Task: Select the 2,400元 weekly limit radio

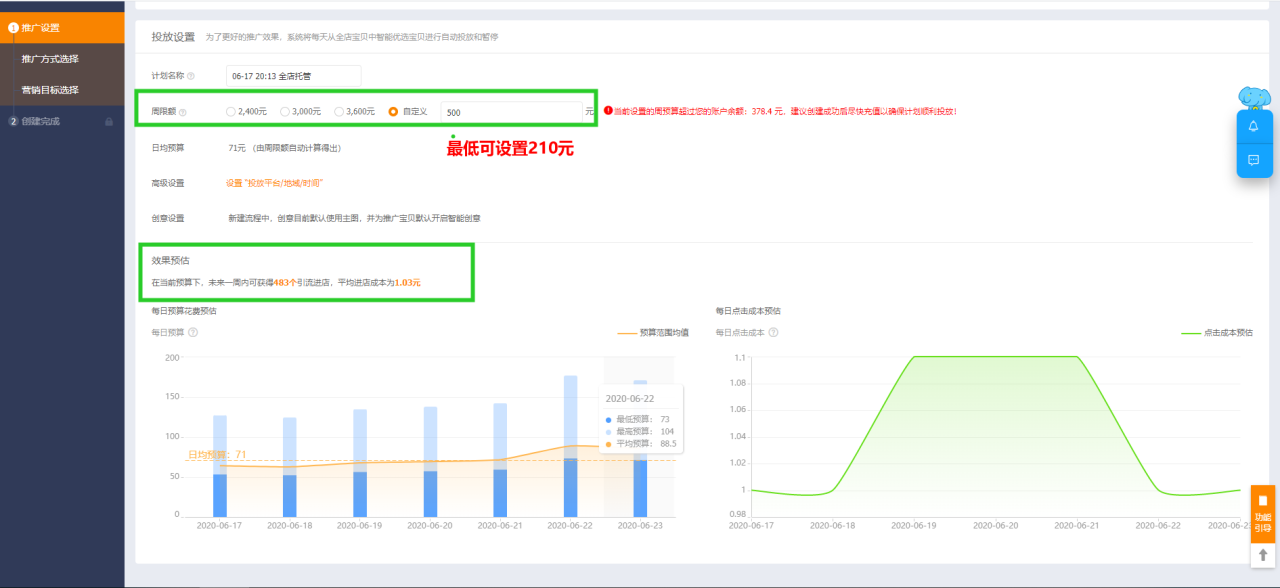Action: coord(232,111)
